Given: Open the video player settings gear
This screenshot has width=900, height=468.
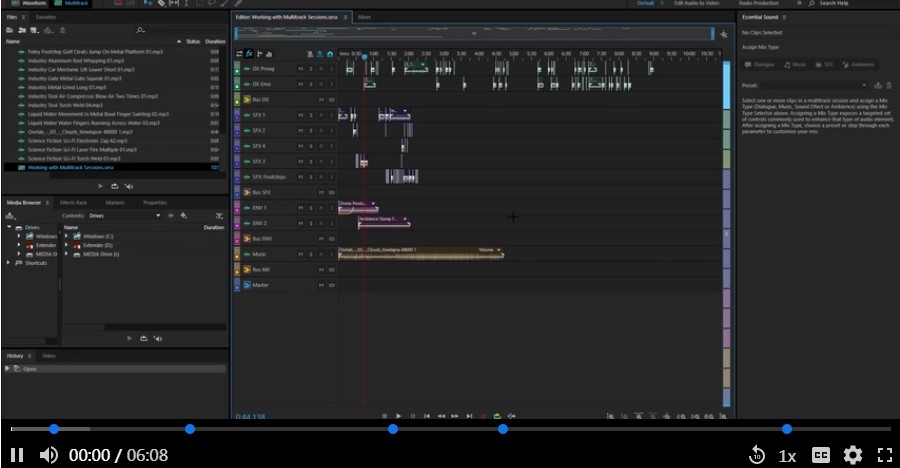Looking at the screenshot, I should tap(852, 455).
